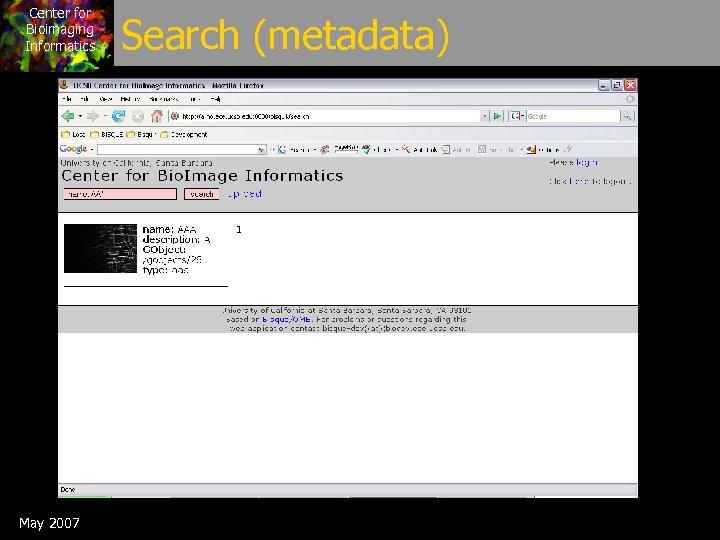Open the File menu
Screen dimensions: 720x540
tap(67, 99)
